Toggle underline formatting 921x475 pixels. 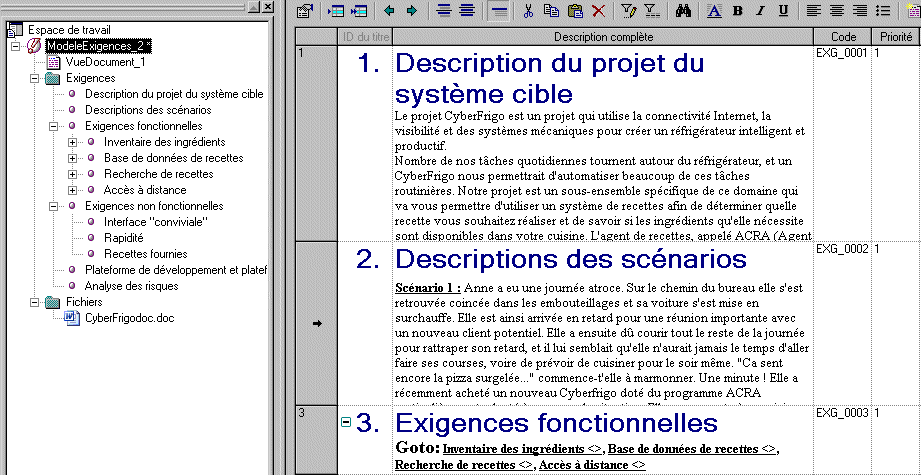click(783, 11)
